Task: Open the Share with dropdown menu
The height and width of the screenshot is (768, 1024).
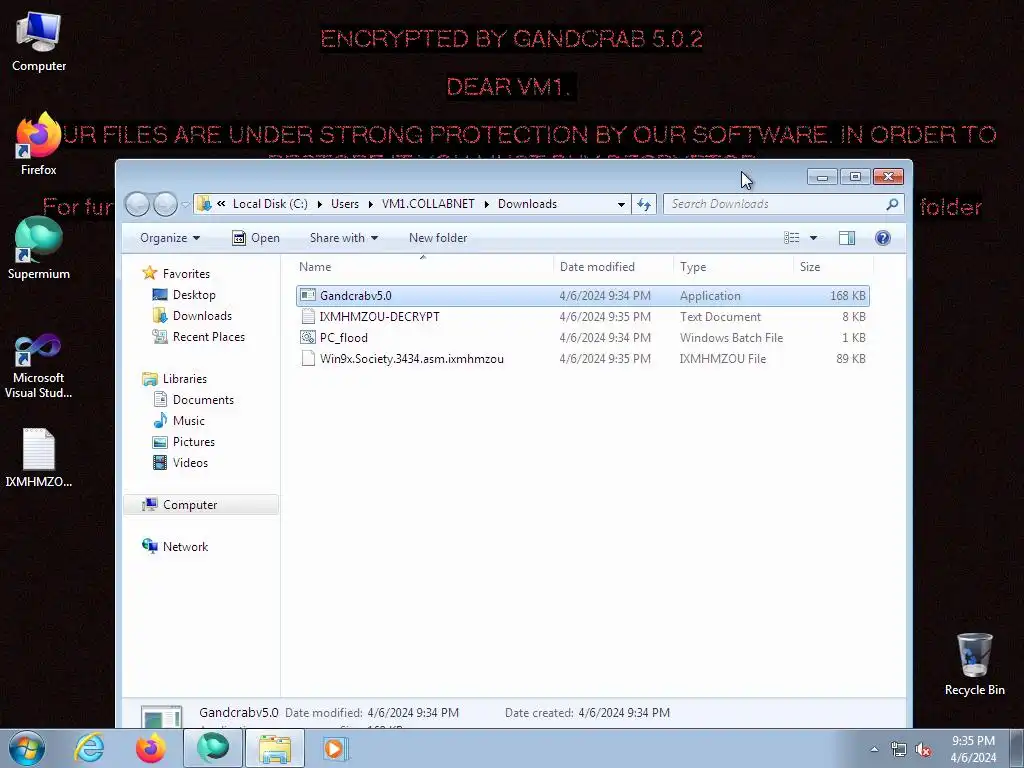Action: 344,238
